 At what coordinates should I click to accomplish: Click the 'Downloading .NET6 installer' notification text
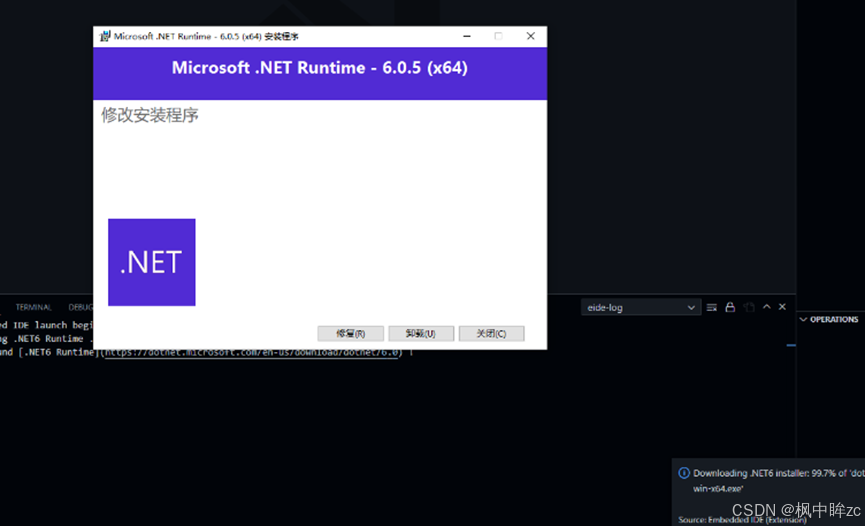tap(778, 480)
